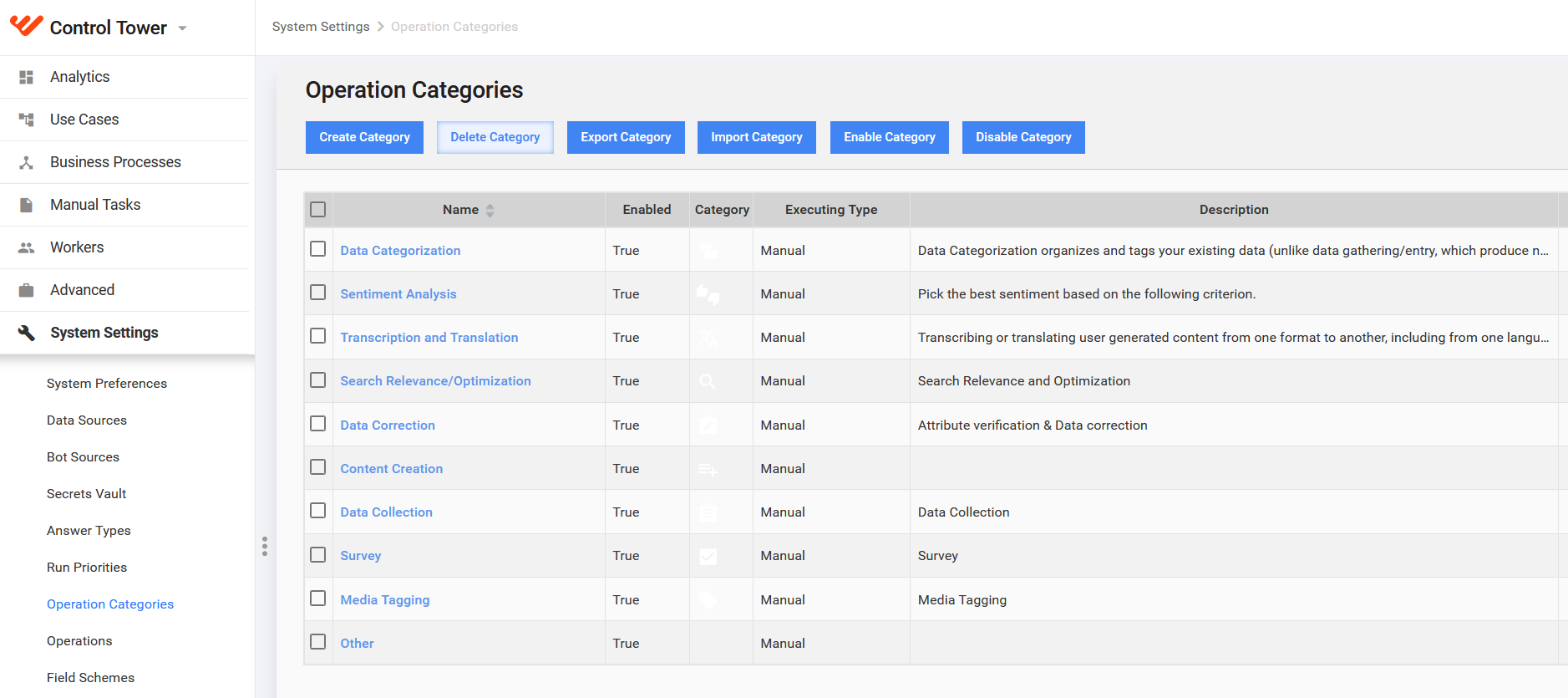The height and width of the screenshot is (698, 1568).
Task: Click the Delete Category button
Action: tap(495, 137)
